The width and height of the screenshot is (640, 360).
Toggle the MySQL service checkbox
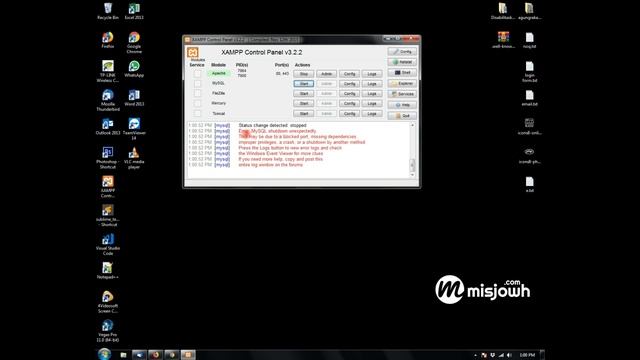[197, 83]
